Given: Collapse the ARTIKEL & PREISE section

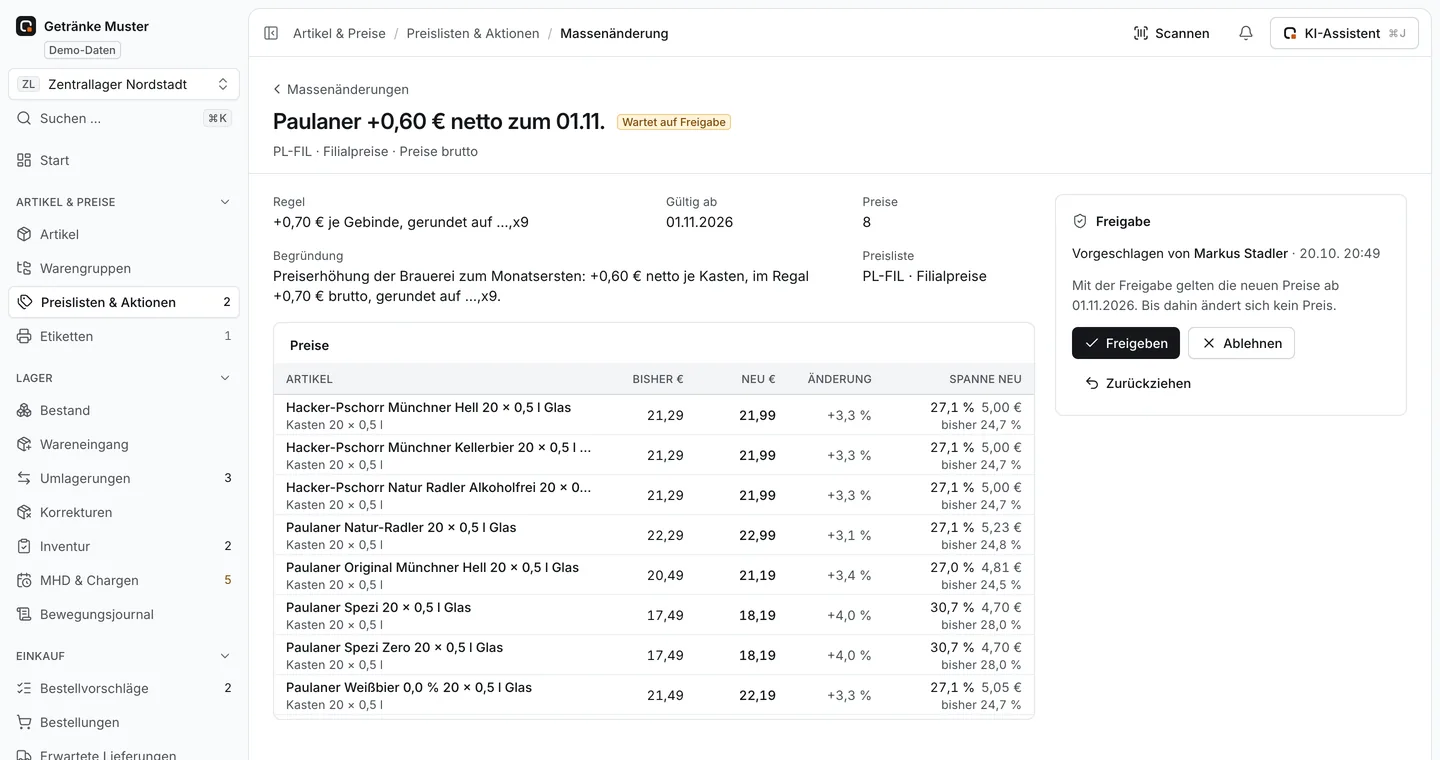Looking at the screenshot, I should pyautogui.click(x=225, y=202).
